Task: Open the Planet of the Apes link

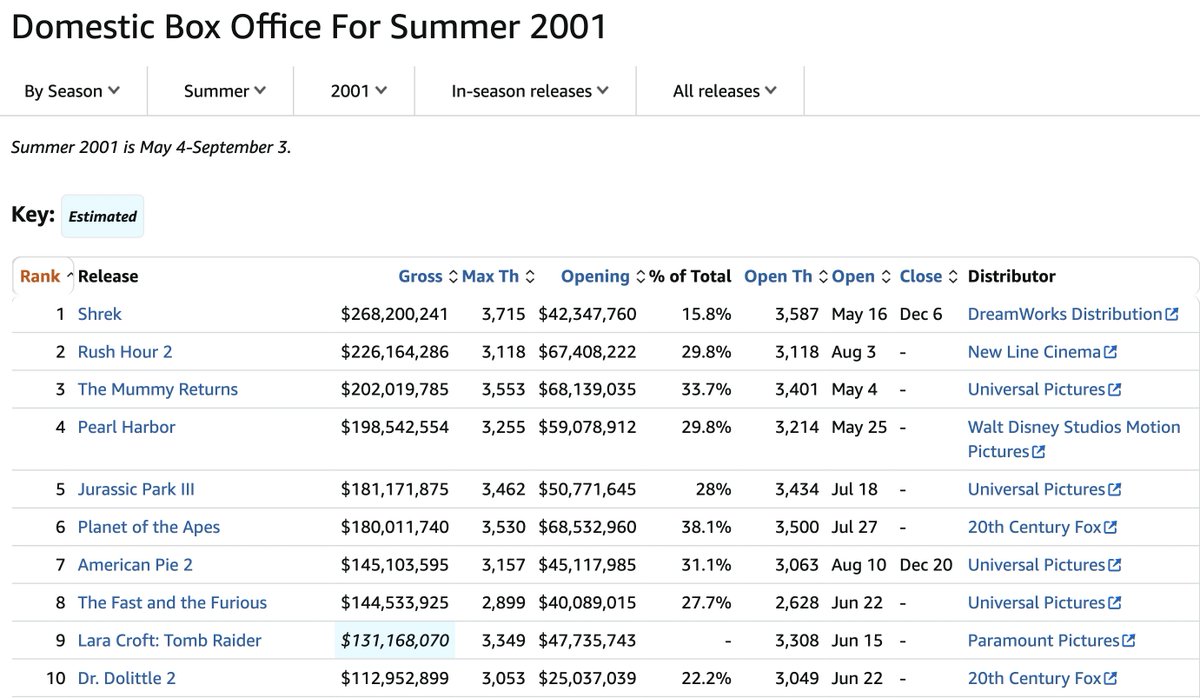Action: point(149,527)
